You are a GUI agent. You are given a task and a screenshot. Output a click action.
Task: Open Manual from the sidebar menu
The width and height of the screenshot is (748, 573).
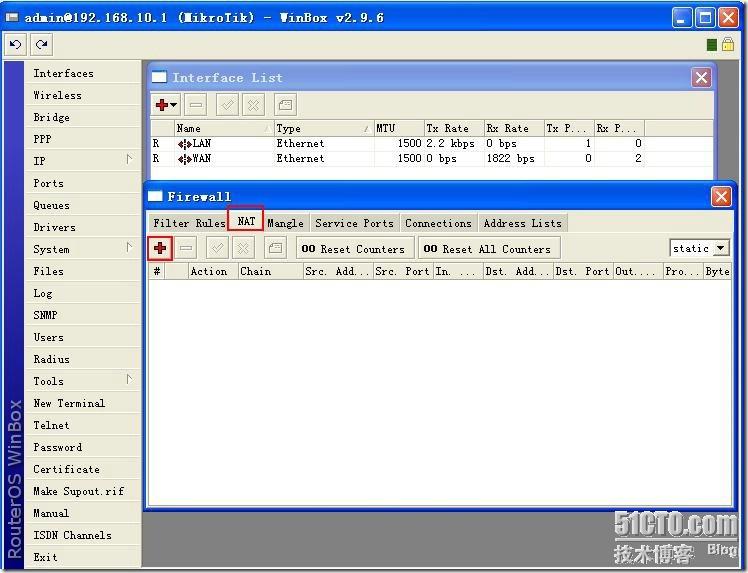(83, 513)
